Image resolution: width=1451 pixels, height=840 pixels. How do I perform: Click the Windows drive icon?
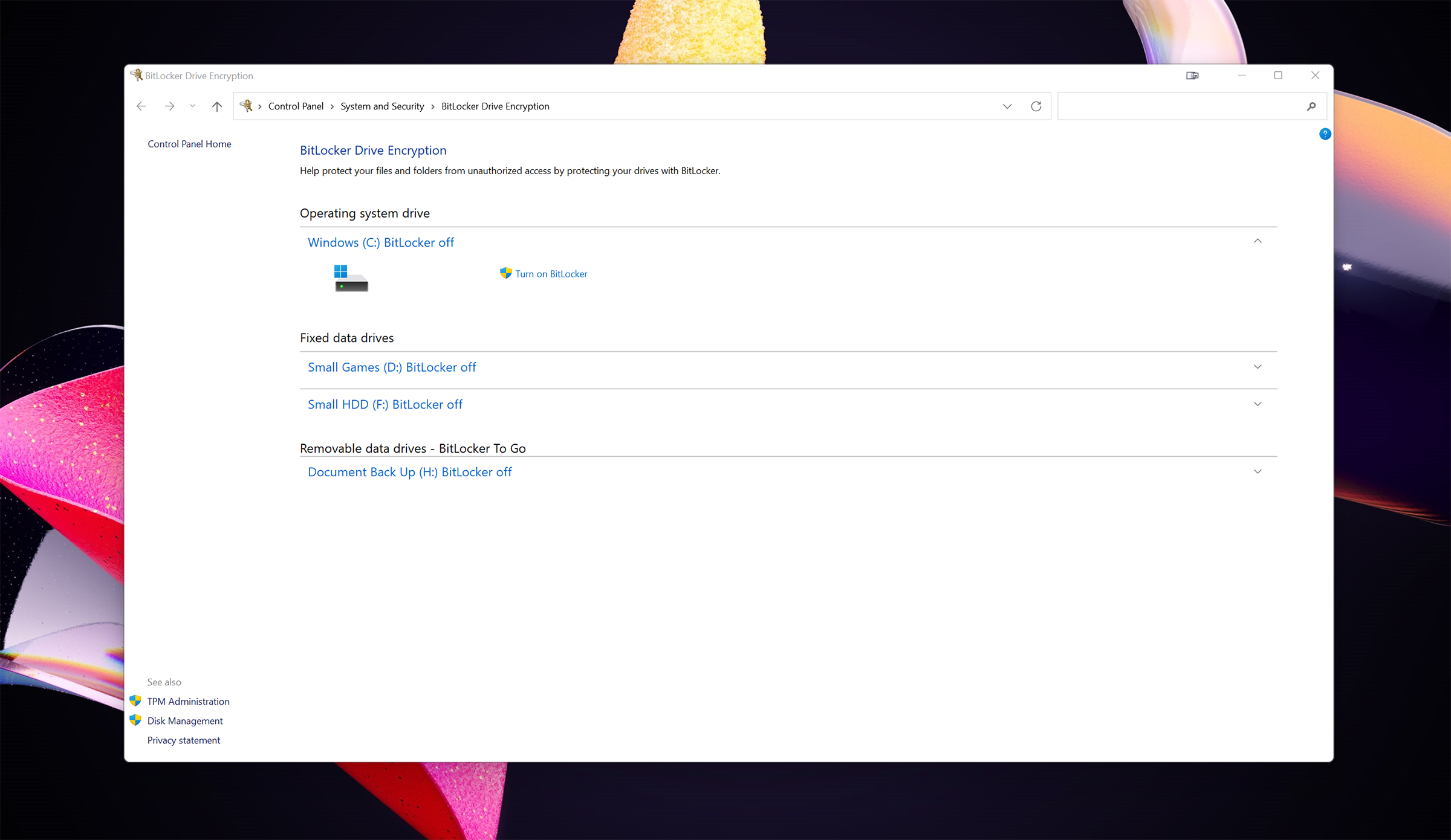point(351,278)
